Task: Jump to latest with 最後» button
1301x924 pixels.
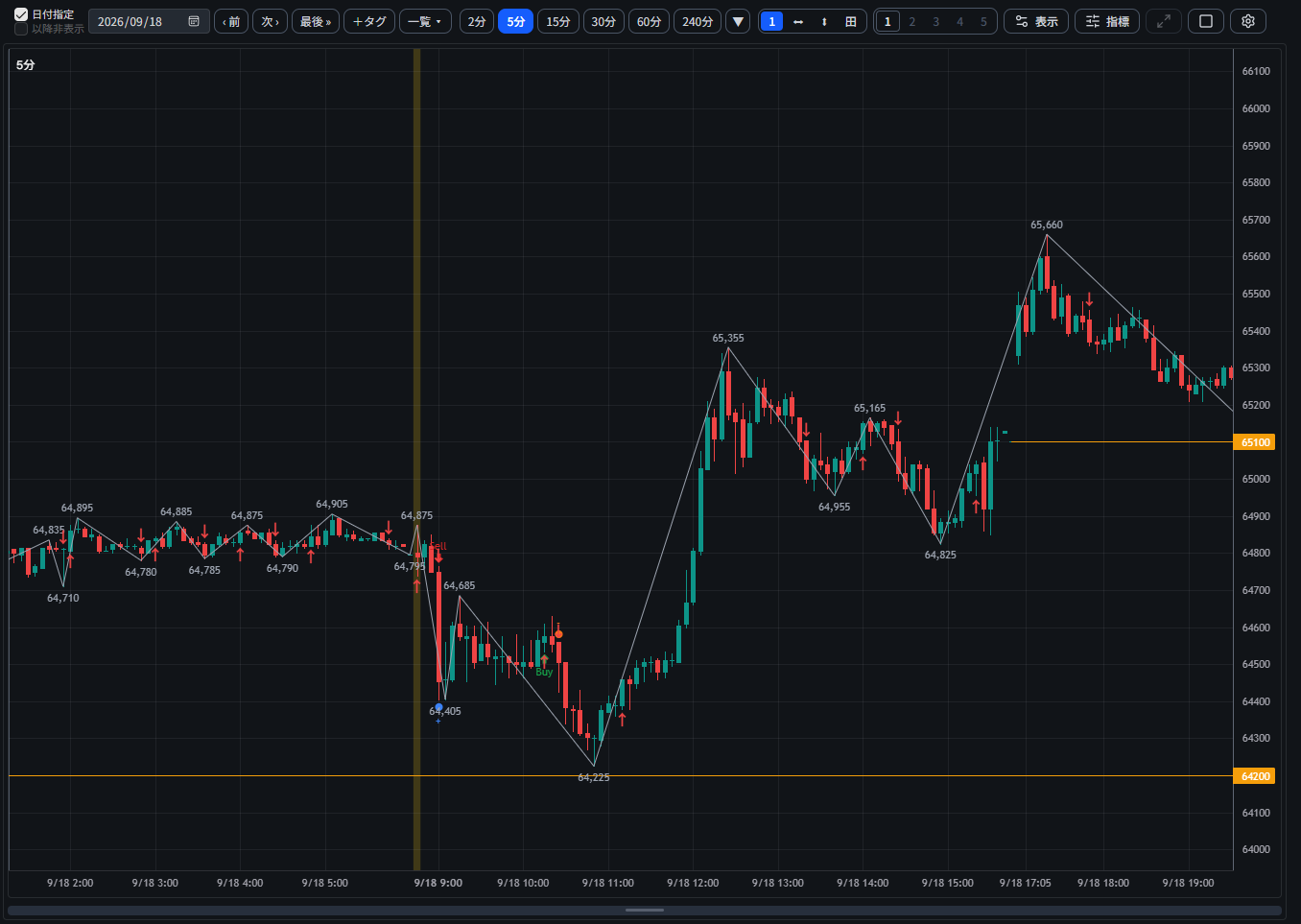Action: (316, 21)
